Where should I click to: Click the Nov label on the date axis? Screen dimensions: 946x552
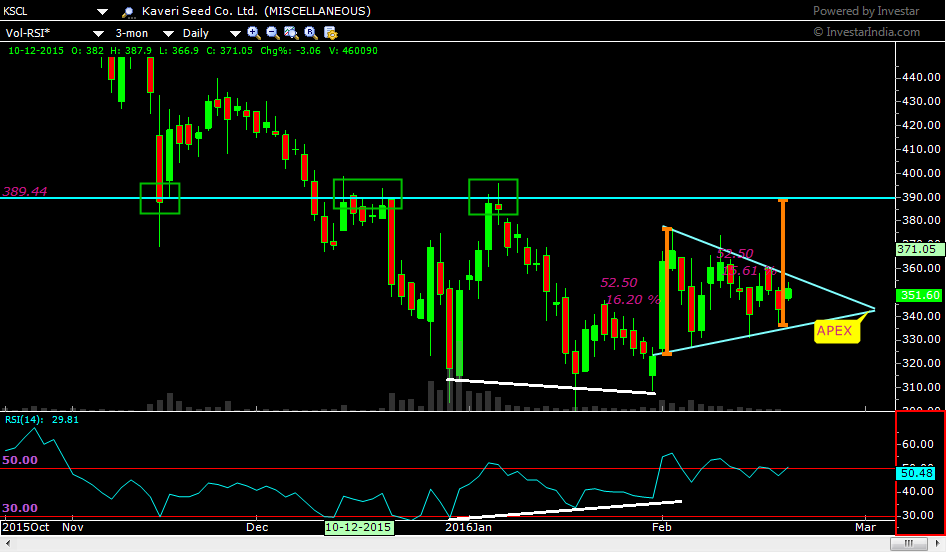coord(73,527)
